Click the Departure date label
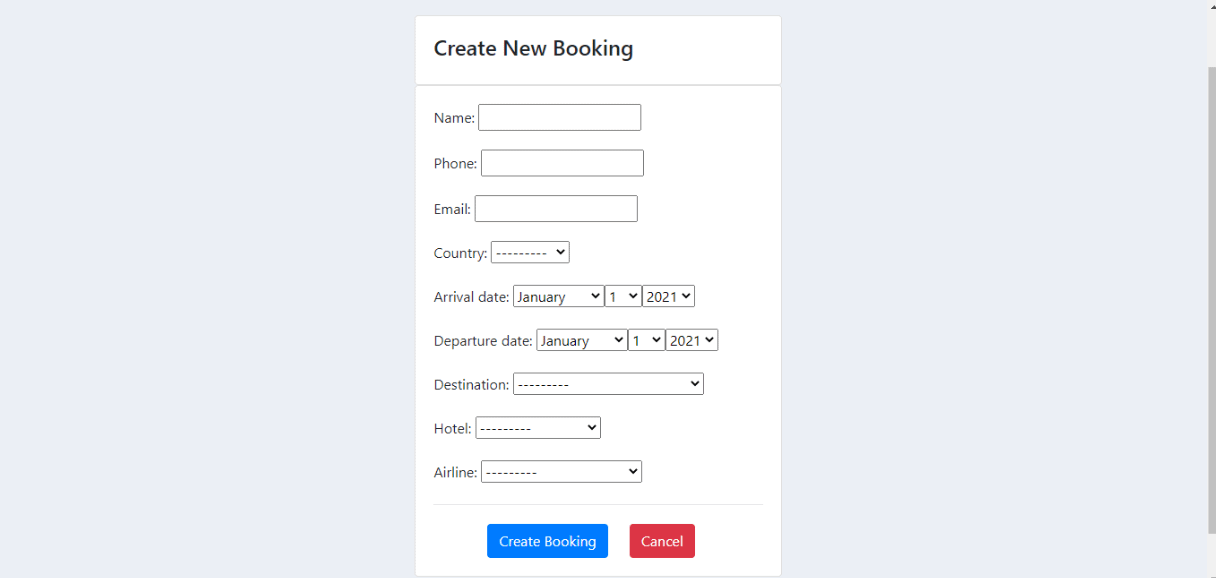1216x578 pixels. tap(483, 340)
